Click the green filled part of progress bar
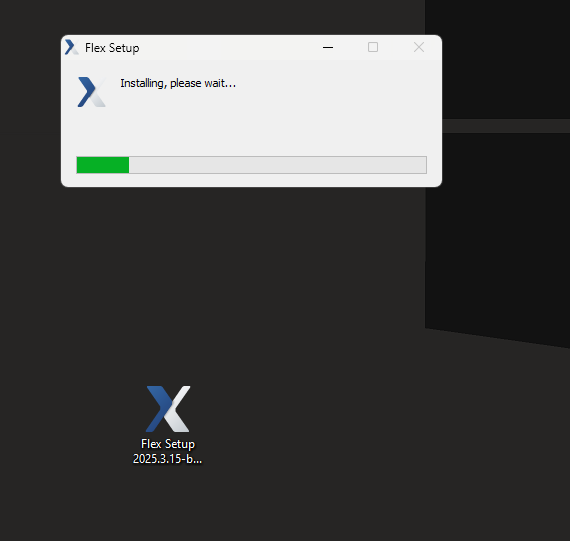Image resolution: width=570 pixels, height=541 pixels. (x=103, y=165)
